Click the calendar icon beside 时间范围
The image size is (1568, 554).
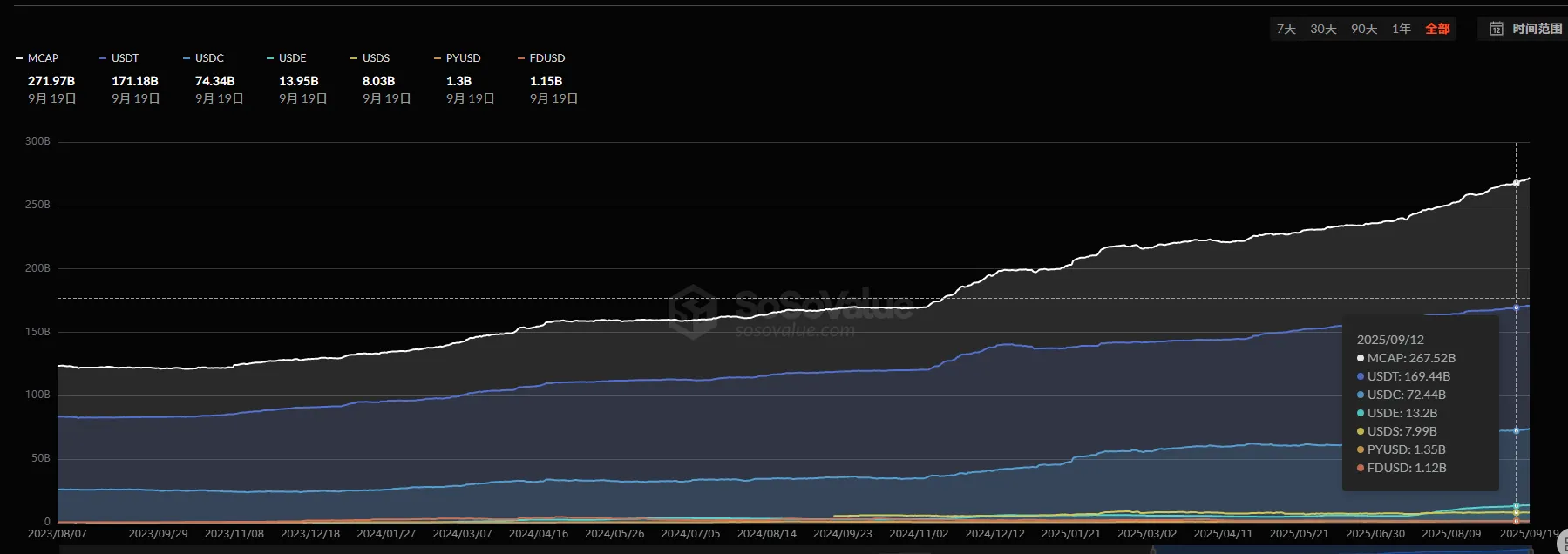pos(1496,29)
